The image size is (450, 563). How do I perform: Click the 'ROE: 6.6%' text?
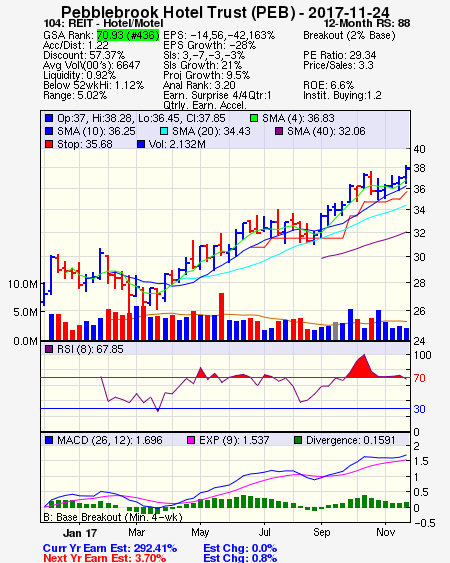point(329,85)
